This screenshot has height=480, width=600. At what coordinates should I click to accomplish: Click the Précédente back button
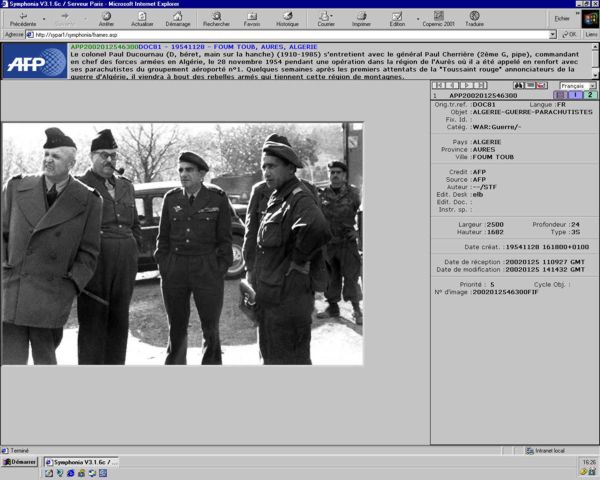[x=22, y=18]
